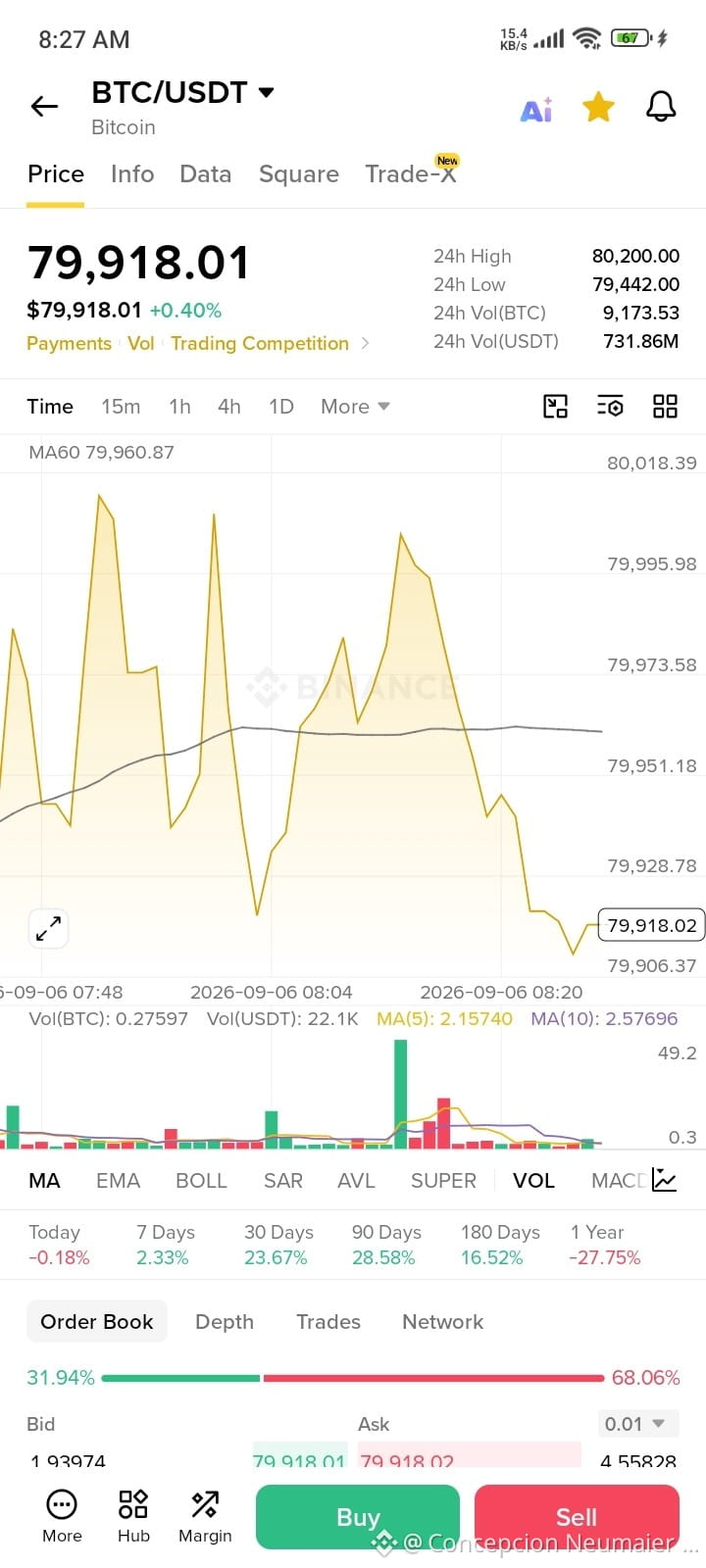This screenshot has height=1568, width=706.
Task: Open the 0.01 price precision dropdown
Action: 637,1424
